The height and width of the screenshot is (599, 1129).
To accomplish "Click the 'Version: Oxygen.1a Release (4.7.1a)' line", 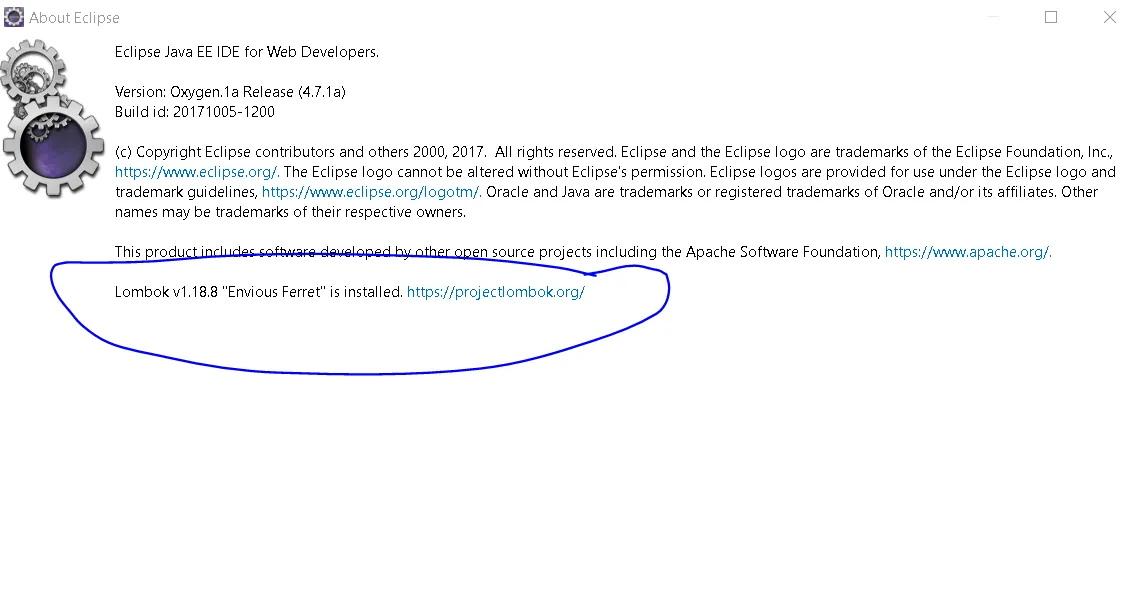I will click(230, 92).
